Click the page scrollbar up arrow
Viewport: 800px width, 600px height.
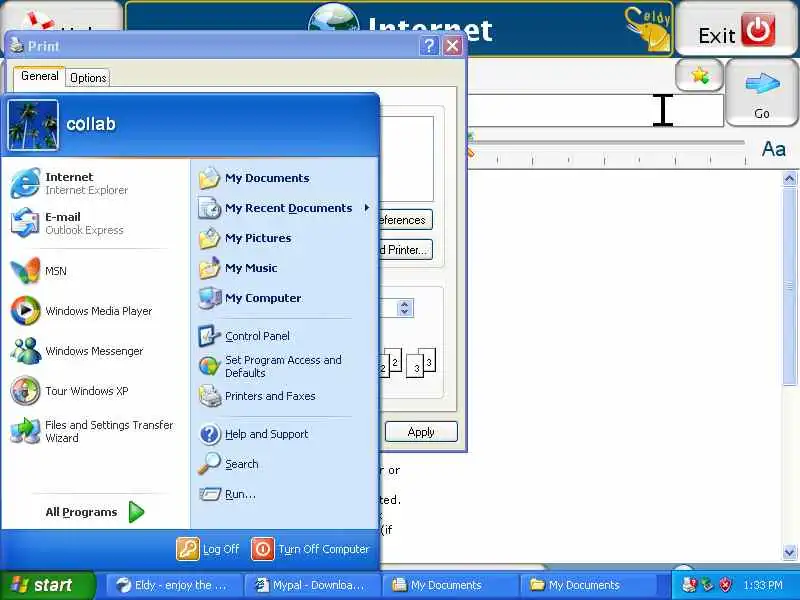point(789,179)
